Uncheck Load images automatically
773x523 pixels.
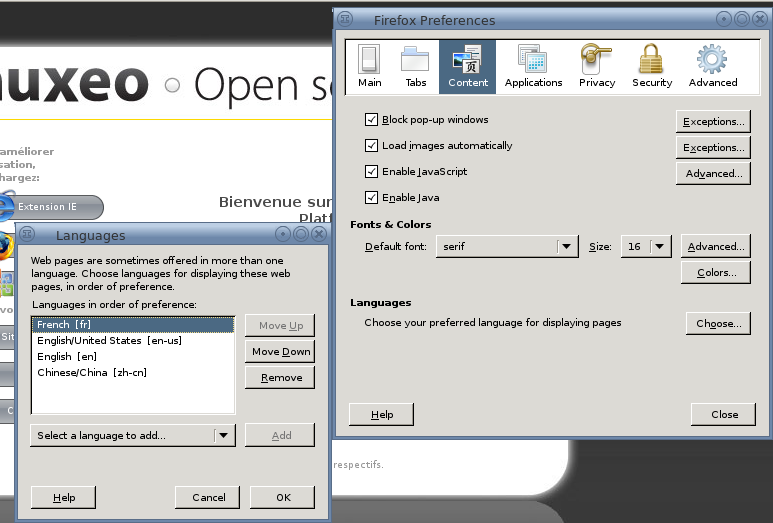371,145
